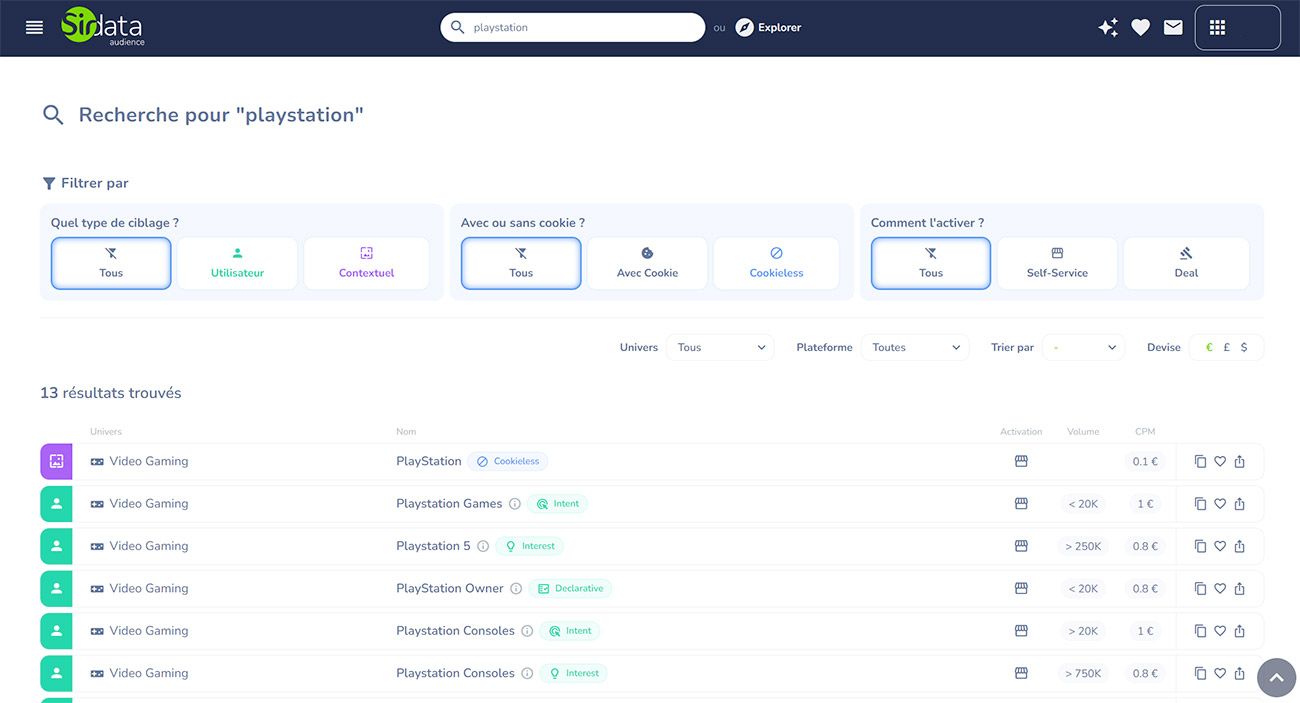This screenshot has height=703, width=1300.
Task: Click the Volume column header
Action: tap(1083, 432)
